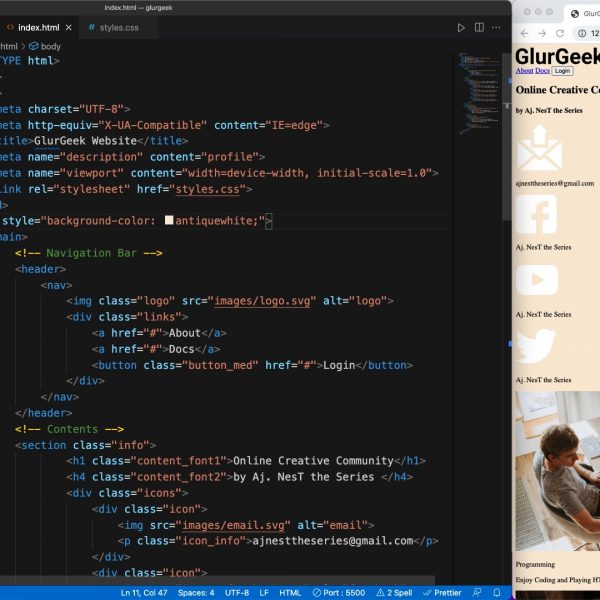Select encoding UTF-8 in status bar
This screenshot has height=600, width=600.
point(237,593)
